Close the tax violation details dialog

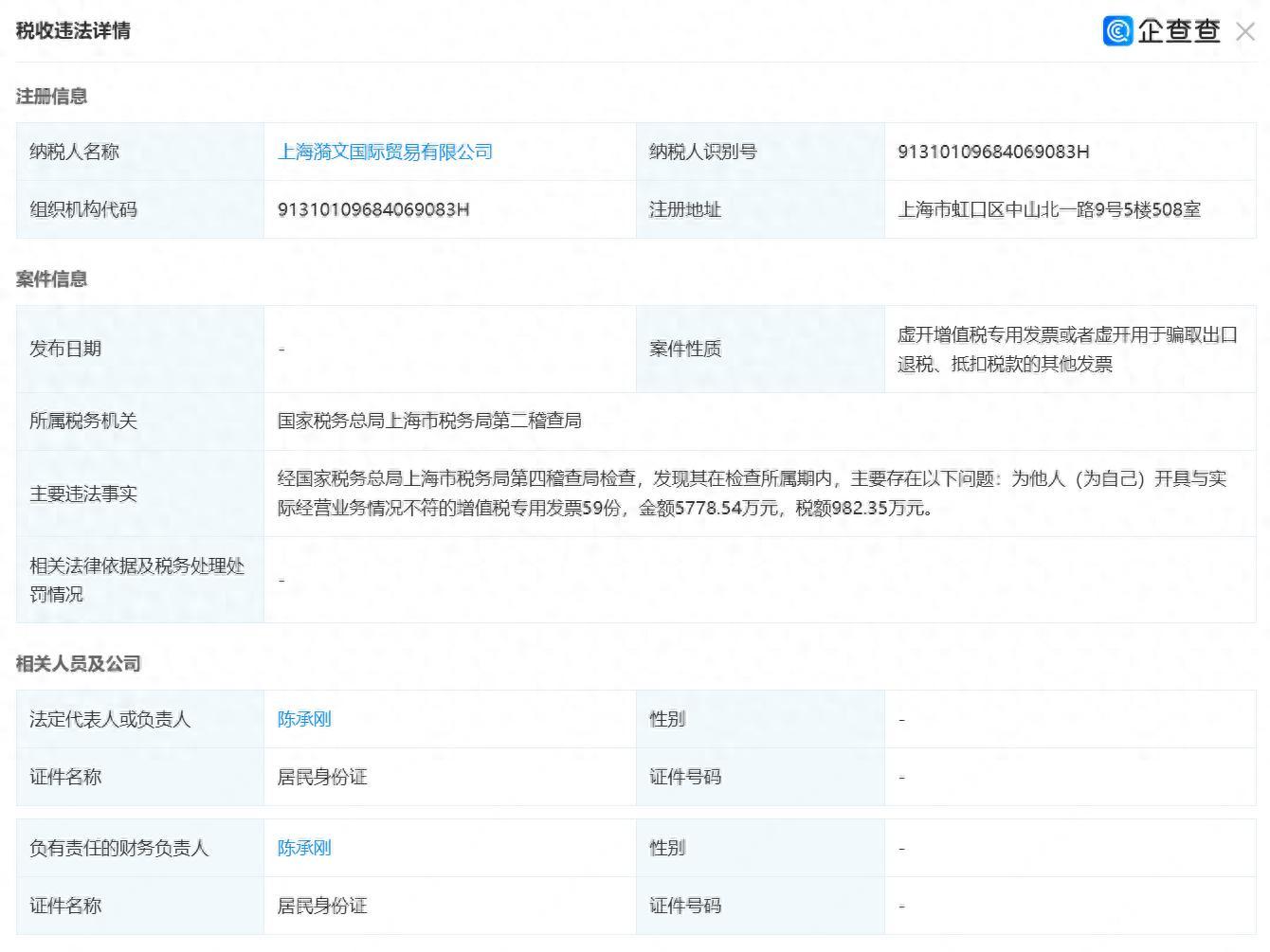coord(1245,31)
